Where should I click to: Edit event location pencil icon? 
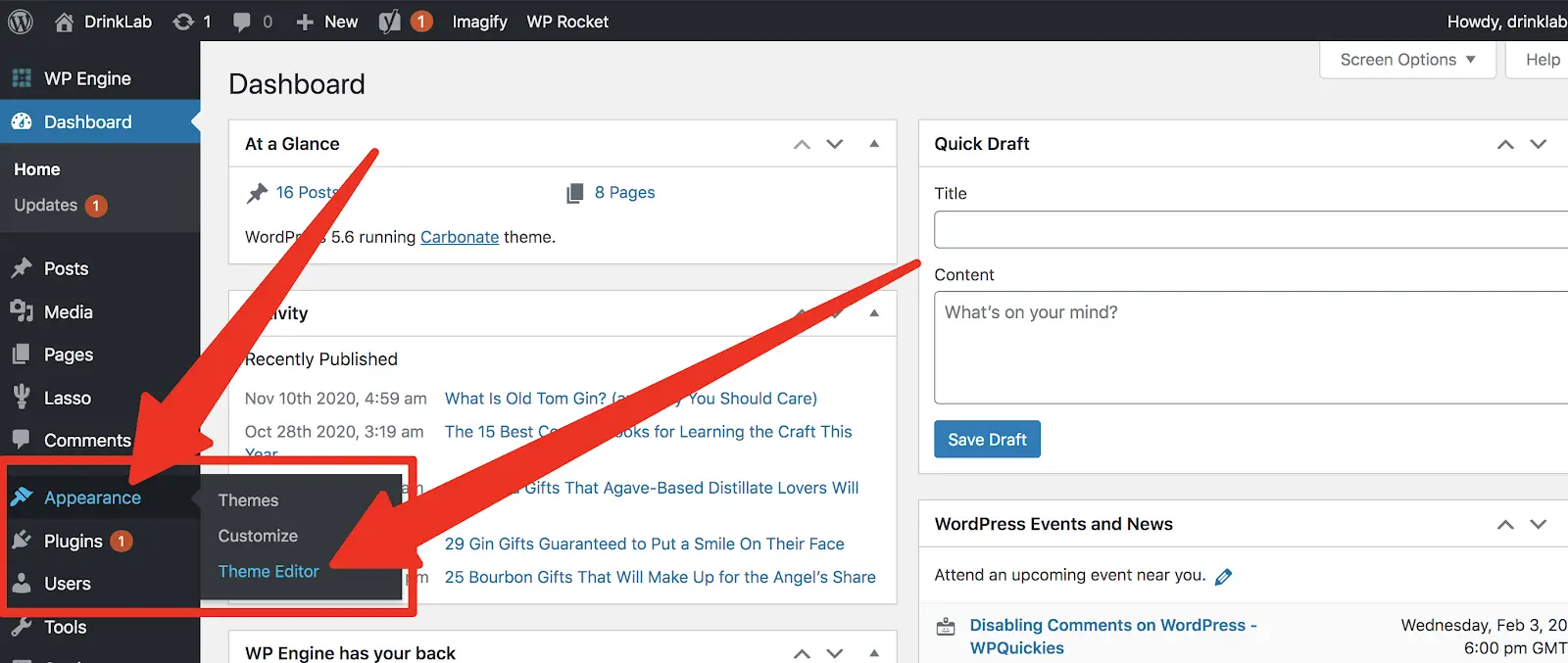[1223, 577]
